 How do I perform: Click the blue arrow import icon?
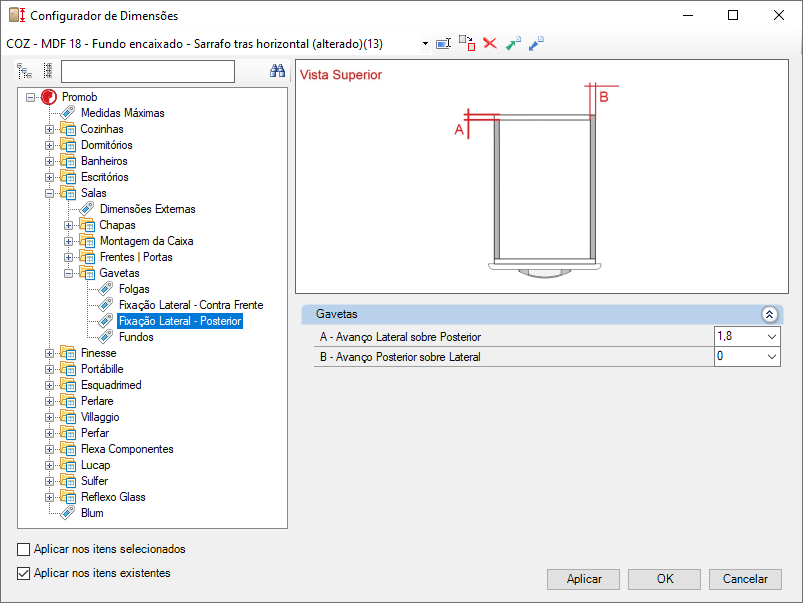click(536, 44)
